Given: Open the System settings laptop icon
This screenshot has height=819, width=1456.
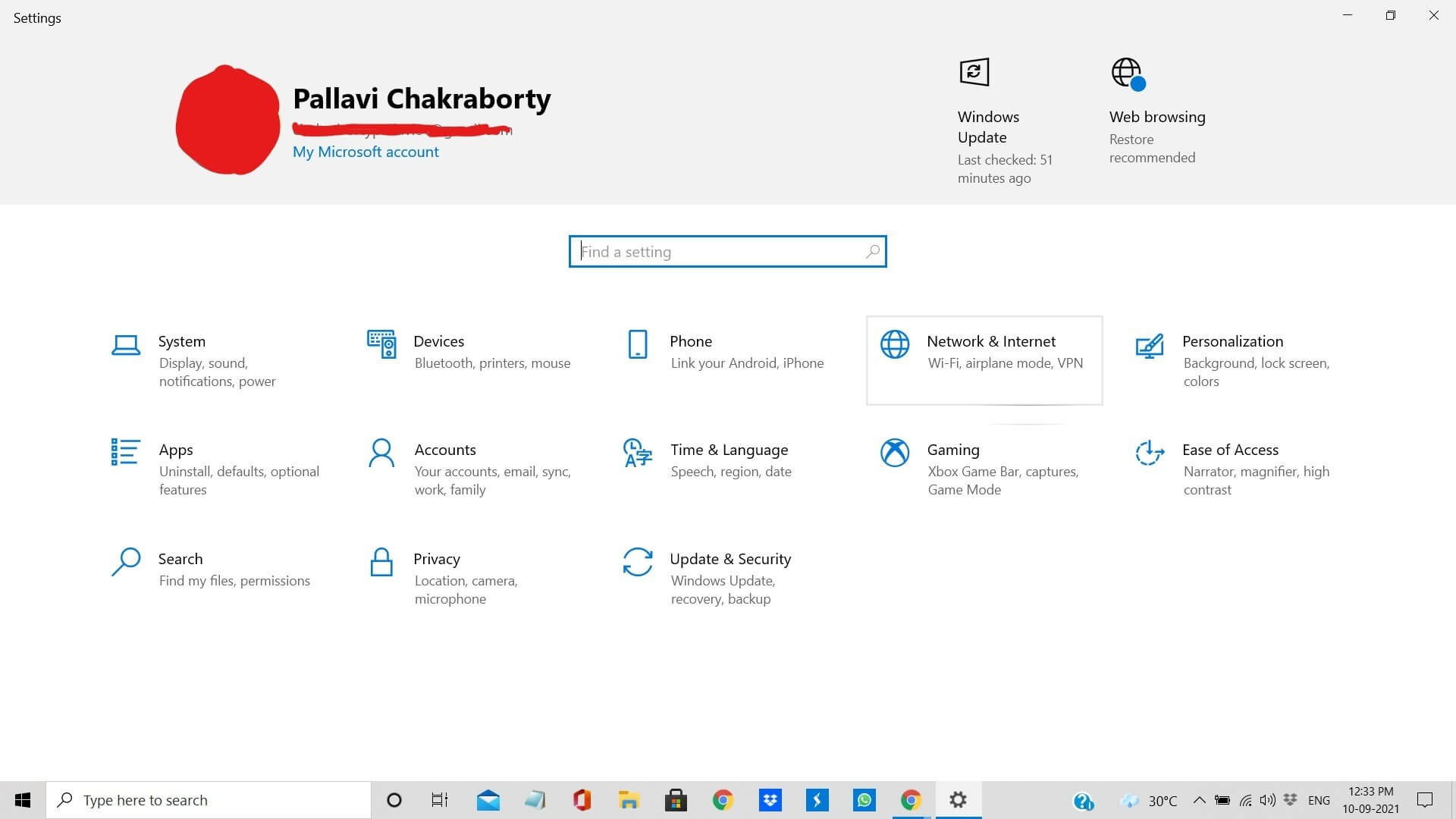Looking at the screenshot, I should pyautogui.click(x=126, y=345).
